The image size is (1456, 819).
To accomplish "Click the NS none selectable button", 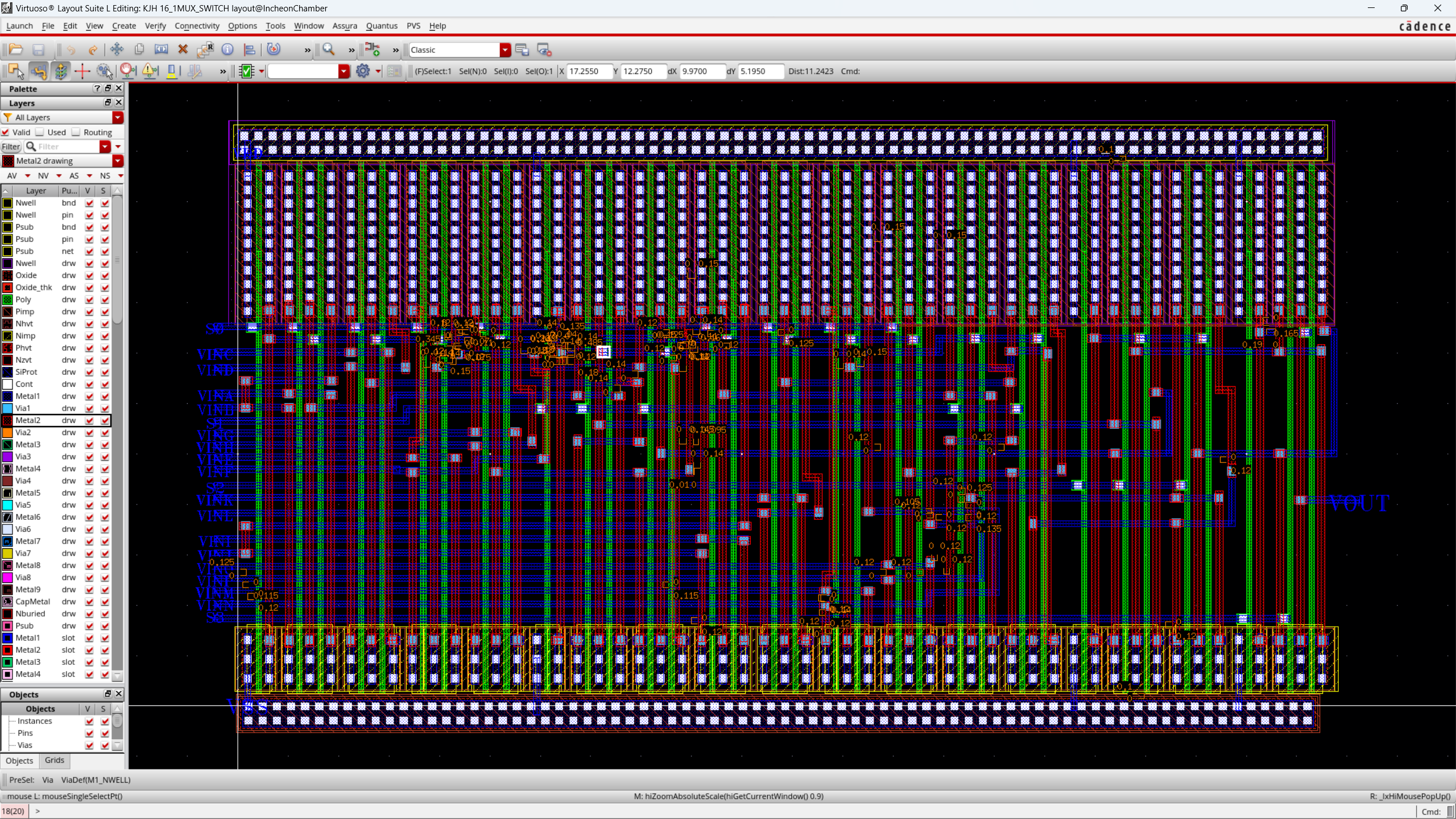I will coord(105,176).
